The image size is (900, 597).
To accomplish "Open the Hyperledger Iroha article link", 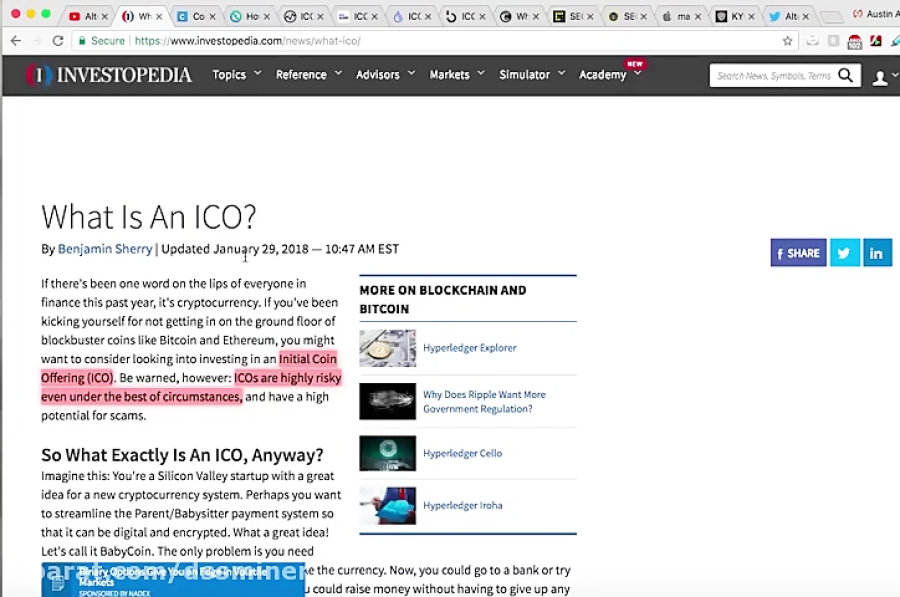I will [x=463, y=506].
